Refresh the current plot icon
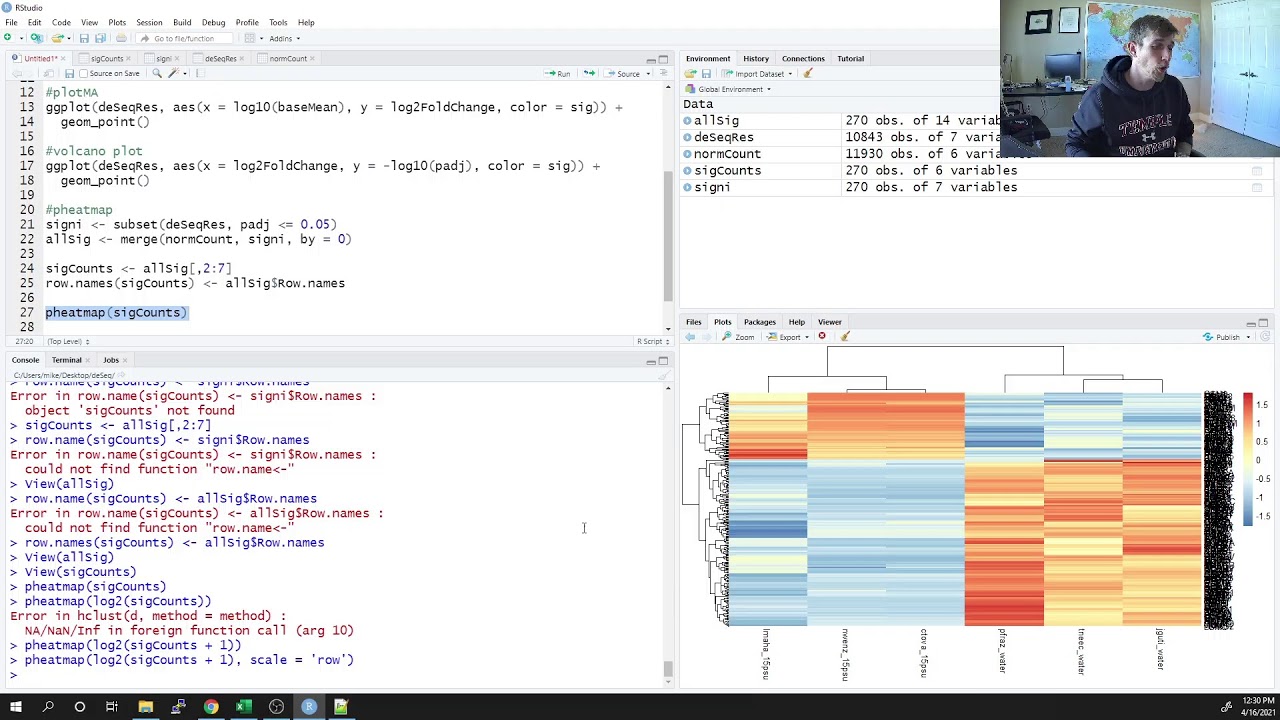 pyautogui.click(x=1266, y=337)
